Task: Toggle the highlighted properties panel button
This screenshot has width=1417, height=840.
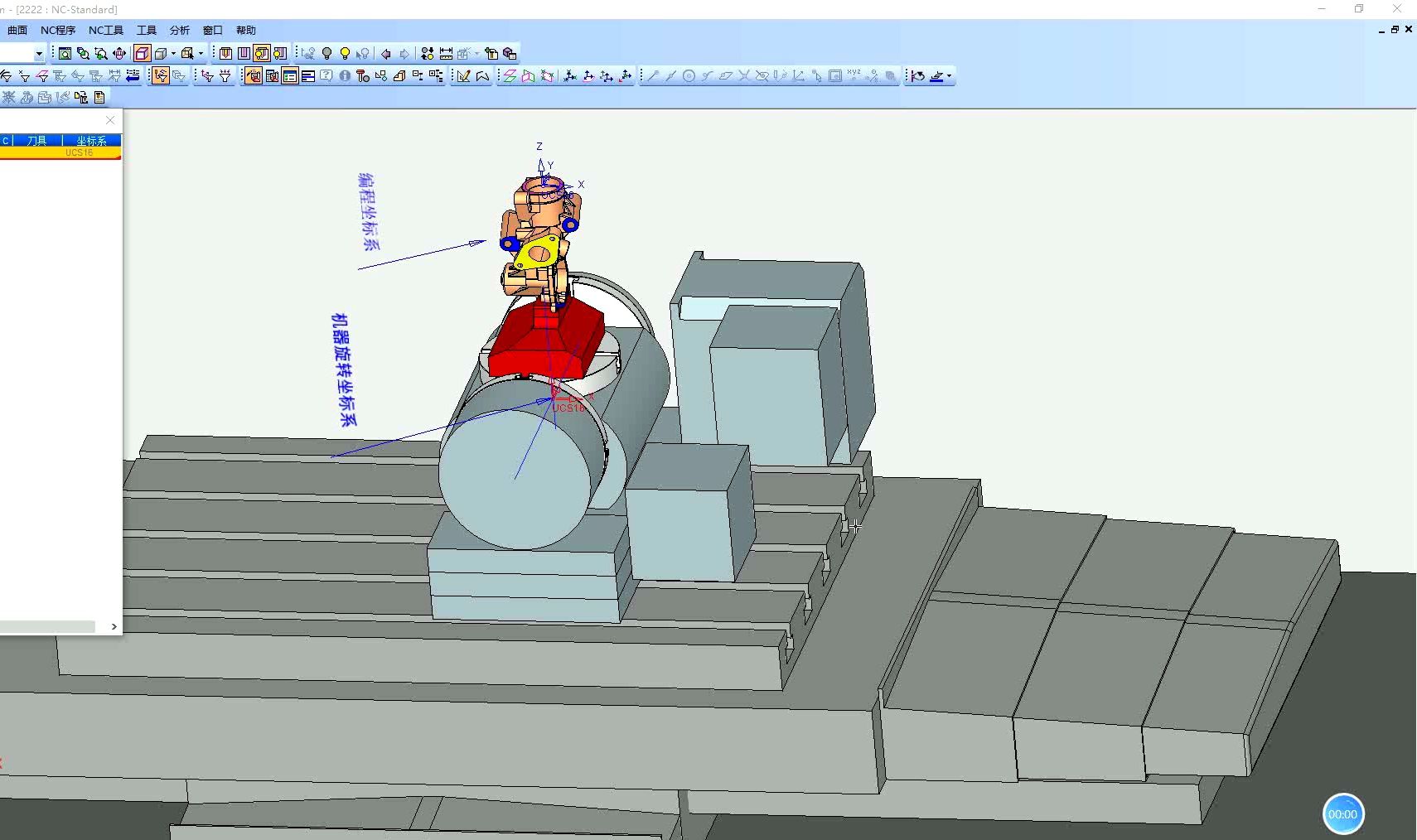Action: click(x=290, y=76)
